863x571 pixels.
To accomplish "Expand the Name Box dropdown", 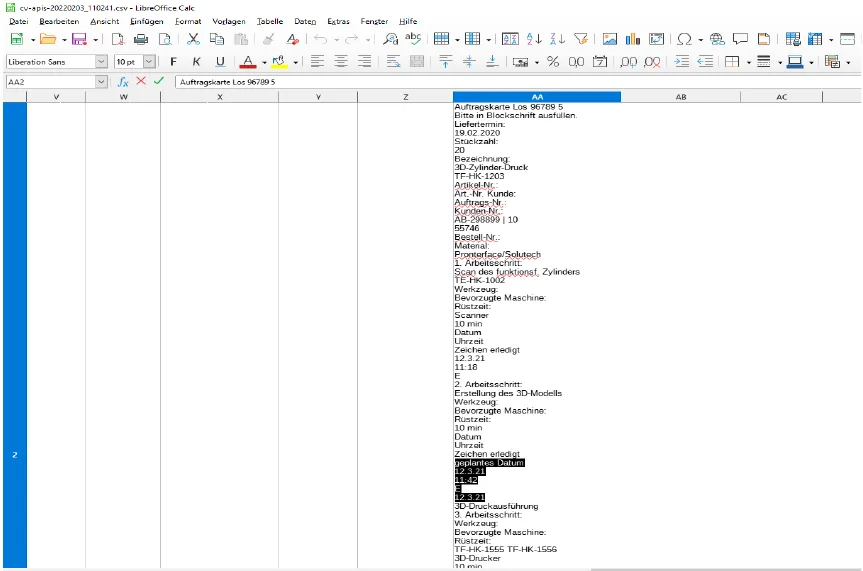I will 101,81.
